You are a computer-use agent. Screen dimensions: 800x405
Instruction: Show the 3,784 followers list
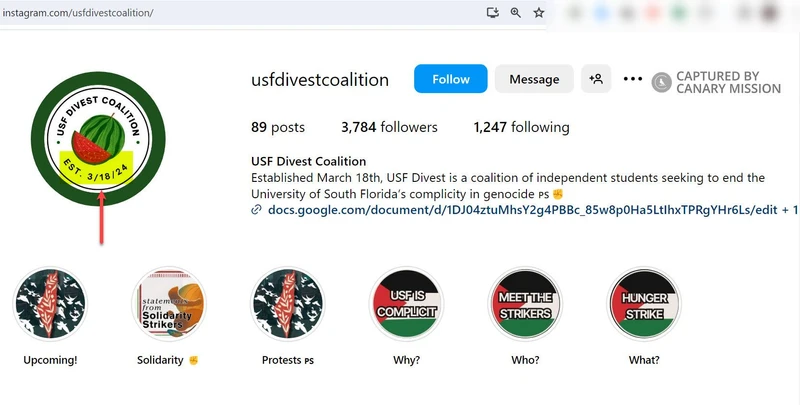pos(389,128)
